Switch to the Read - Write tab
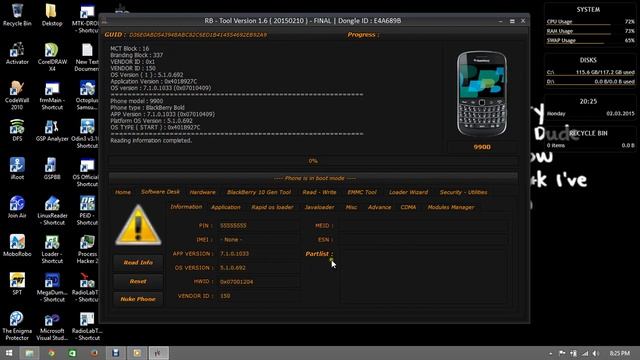The height and width of the screenshot is (360, 640). click(319, 192)
